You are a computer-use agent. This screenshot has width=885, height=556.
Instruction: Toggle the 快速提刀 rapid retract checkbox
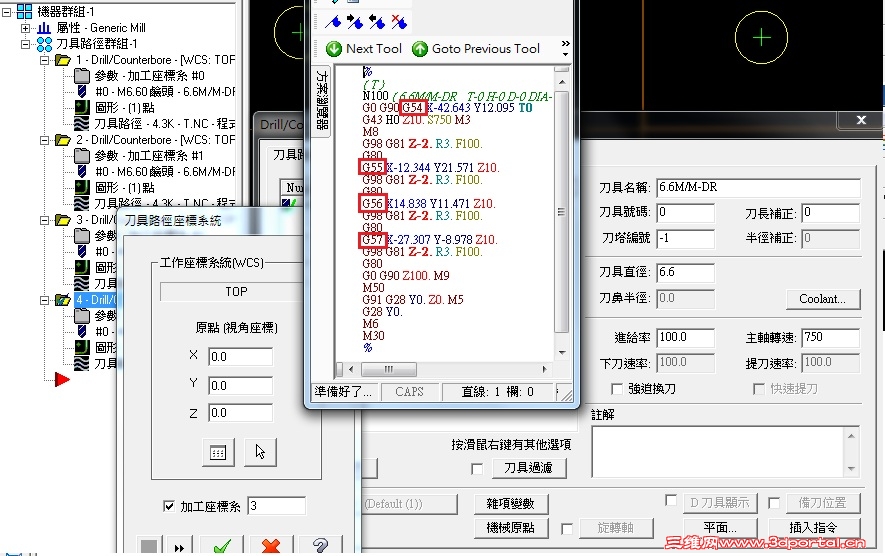coord(759,389)
